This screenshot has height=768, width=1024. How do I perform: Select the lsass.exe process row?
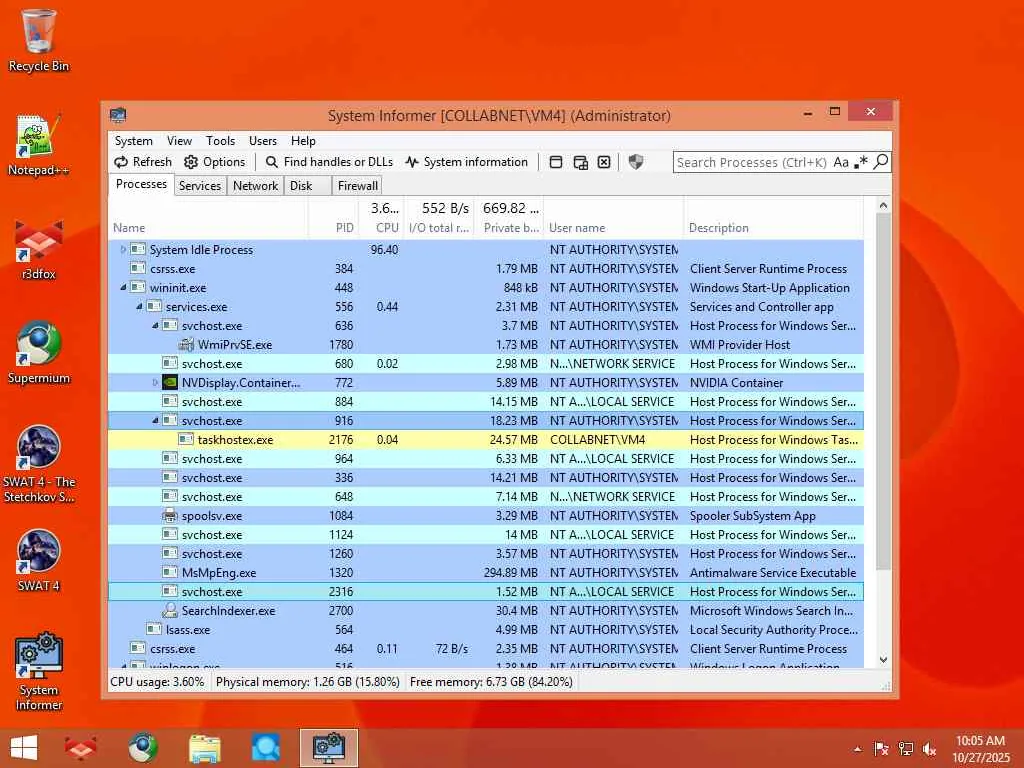click(x=486, y=630)
